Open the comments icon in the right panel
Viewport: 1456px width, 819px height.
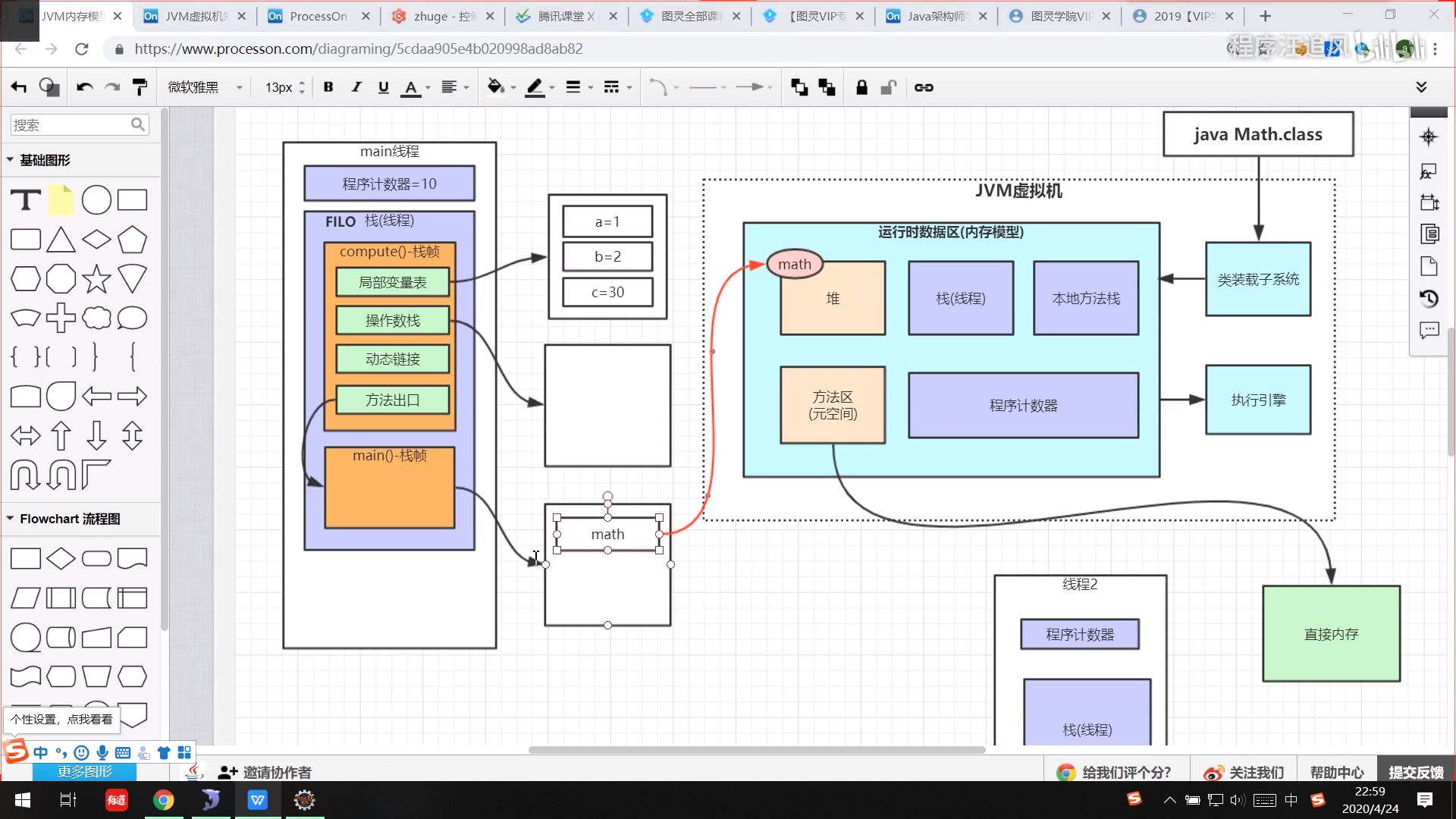pyautogui.click(x=1429, y=331)
